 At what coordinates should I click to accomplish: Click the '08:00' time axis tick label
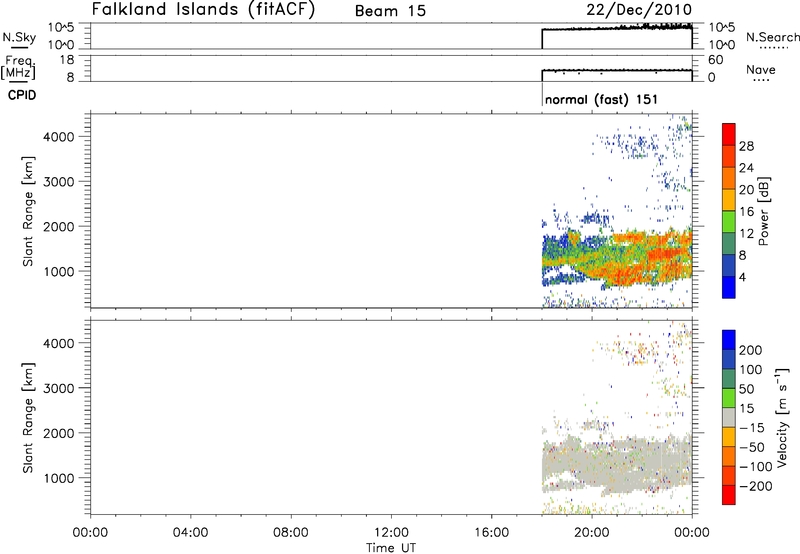[291, 533]
